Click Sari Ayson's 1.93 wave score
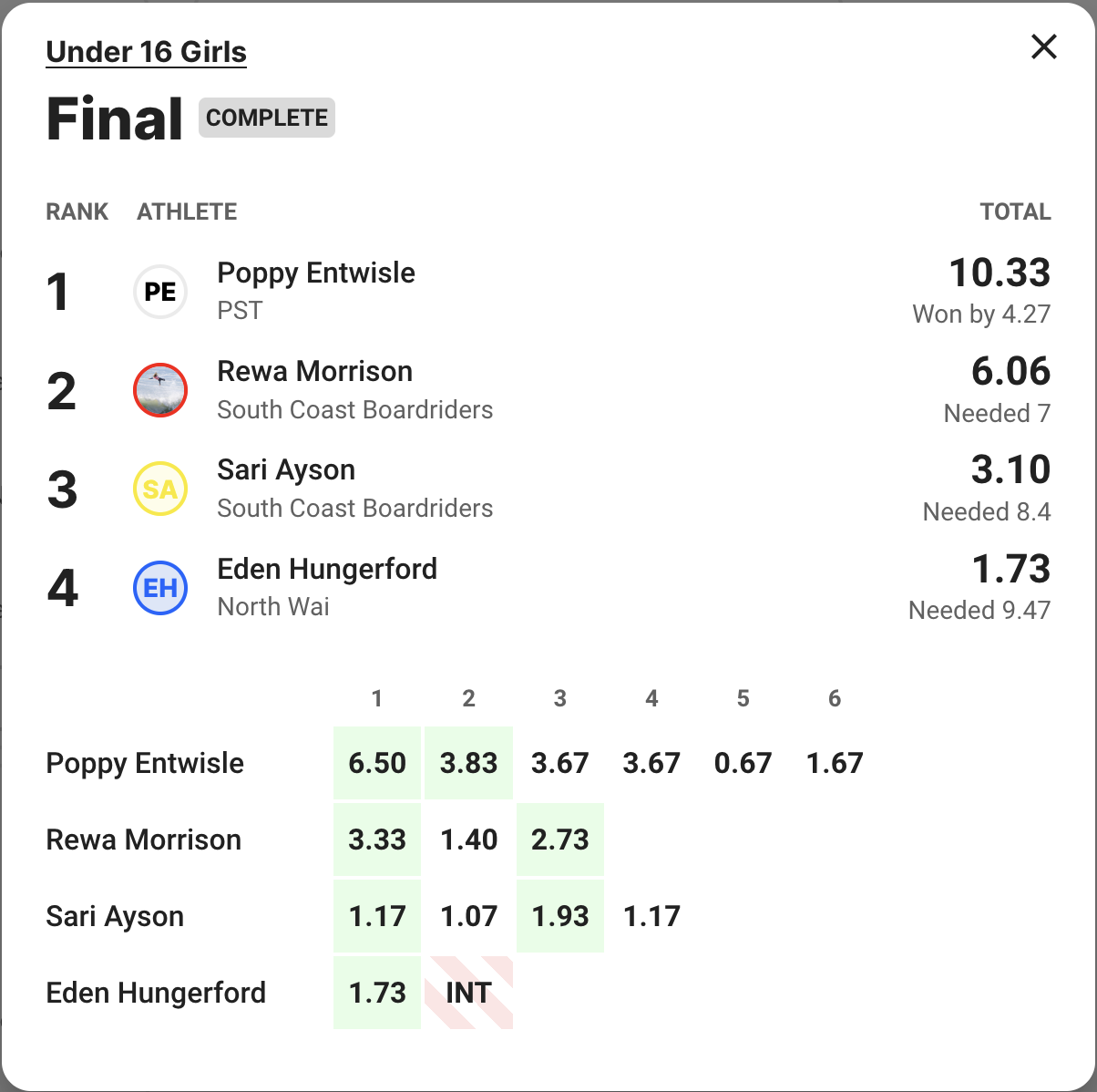This screenshot has height=1092, width=1097. tap(559, 916)
